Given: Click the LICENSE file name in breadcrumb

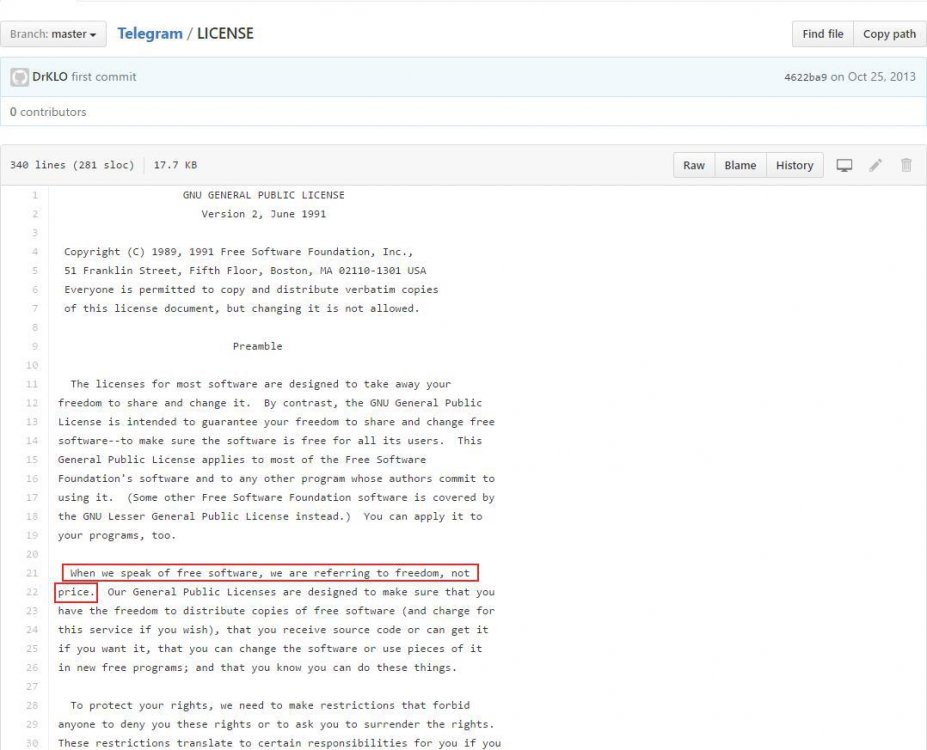Looking at the screenshot, I should (x=225, y=34).
